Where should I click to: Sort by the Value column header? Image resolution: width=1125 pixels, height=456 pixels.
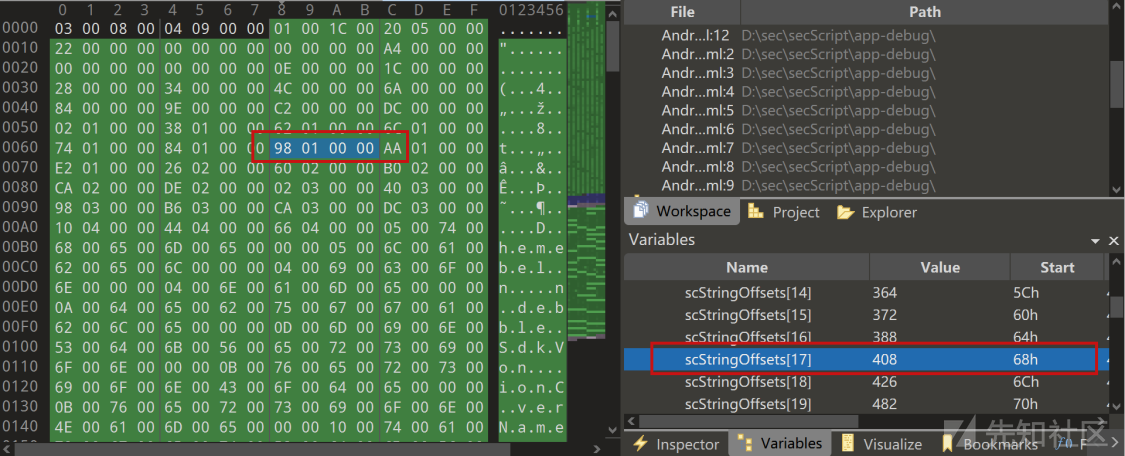pos(939,267)
